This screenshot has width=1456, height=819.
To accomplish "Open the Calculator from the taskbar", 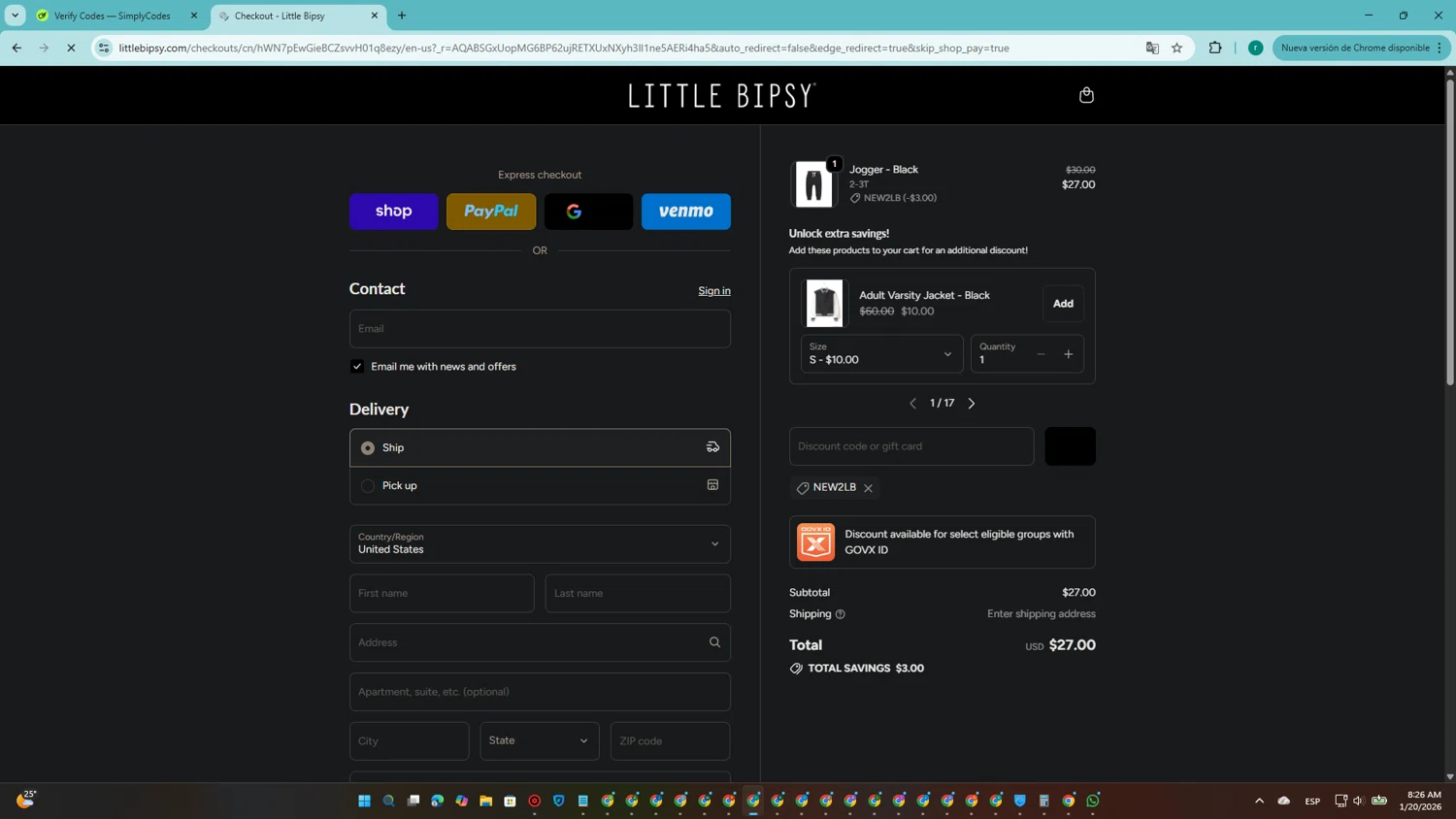I will coord(1044,801).
